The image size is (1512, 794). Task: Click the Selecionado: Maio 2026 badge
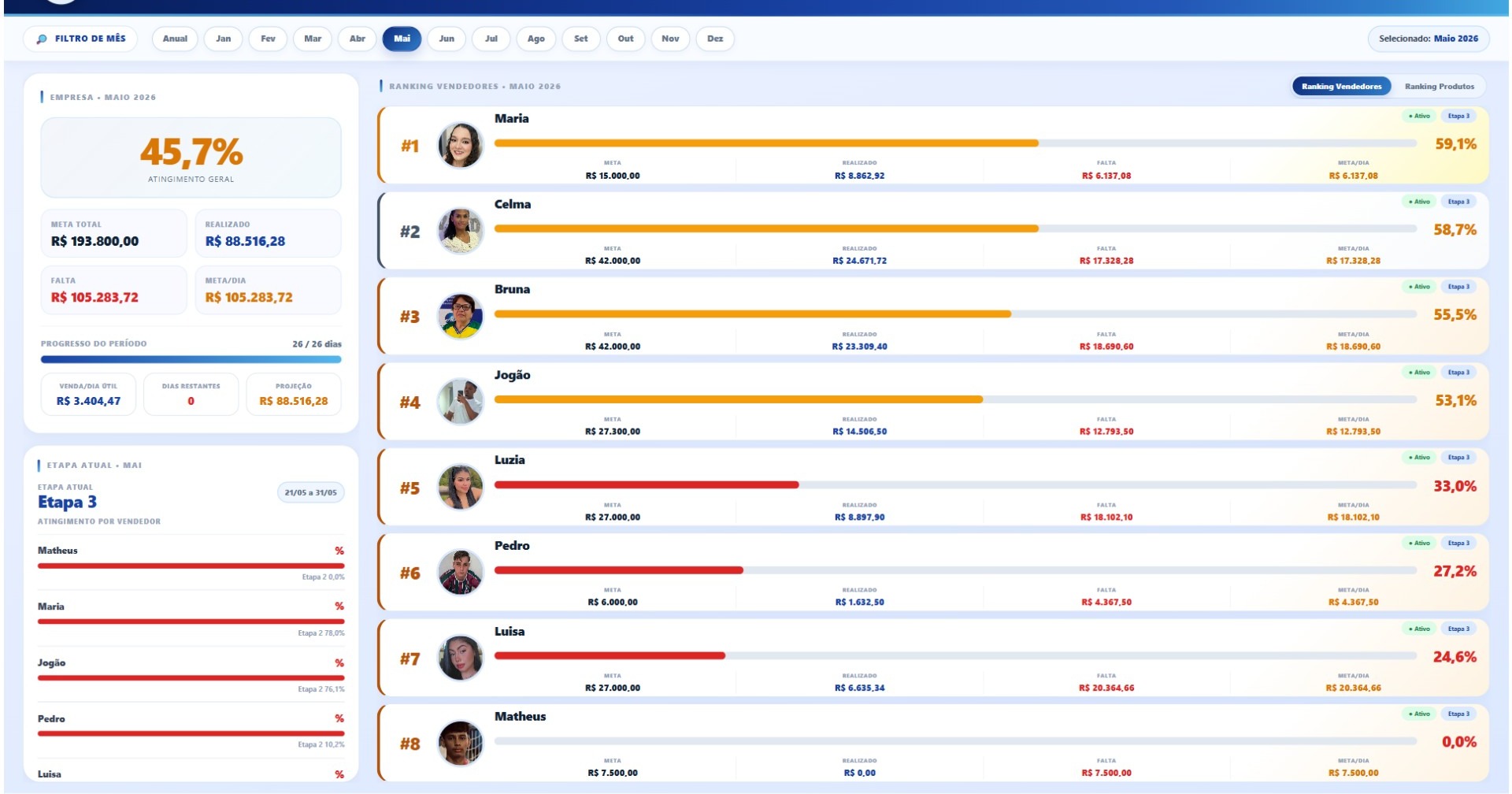[x=1429, y=39]
